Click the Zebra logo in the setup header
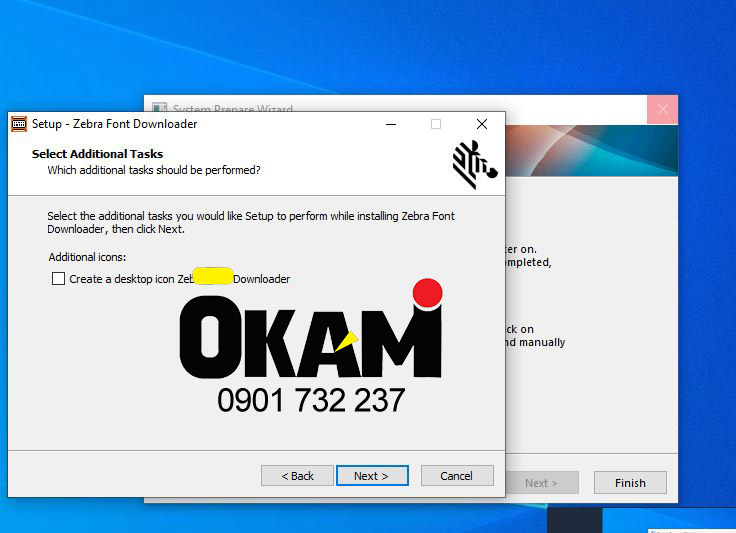Image resolution: width=736 pixels, height=533 pixels. (x=474, y=165)
